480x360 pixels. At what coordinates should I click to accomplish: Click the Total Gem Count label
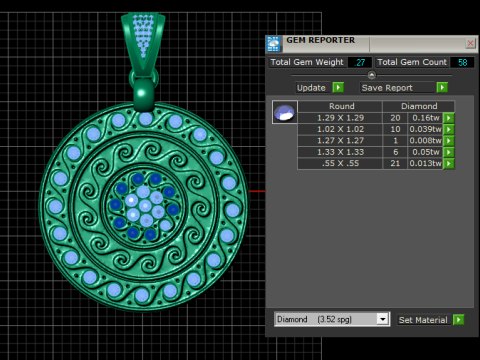[412, 62]
